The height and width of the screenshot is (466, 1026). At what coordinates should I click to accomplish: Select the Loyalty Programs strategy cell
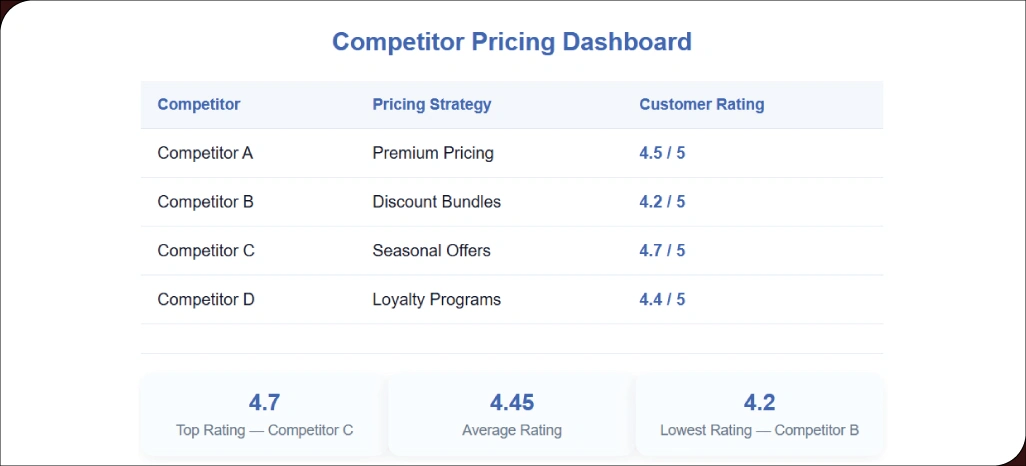pyautogui.click(x=437, y=299)
